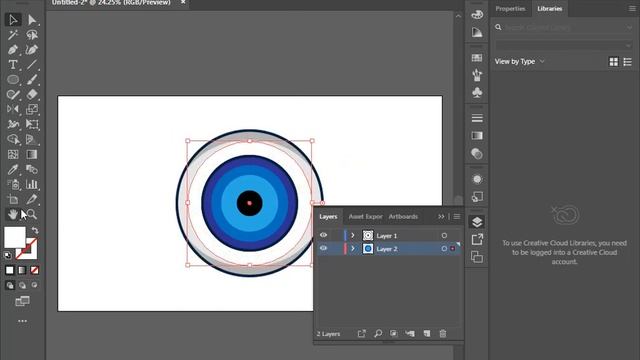The width and height of the screenshot is (640, 360).
Task: Switch to the Artboards tab
Action: click(x=403, y=217)
